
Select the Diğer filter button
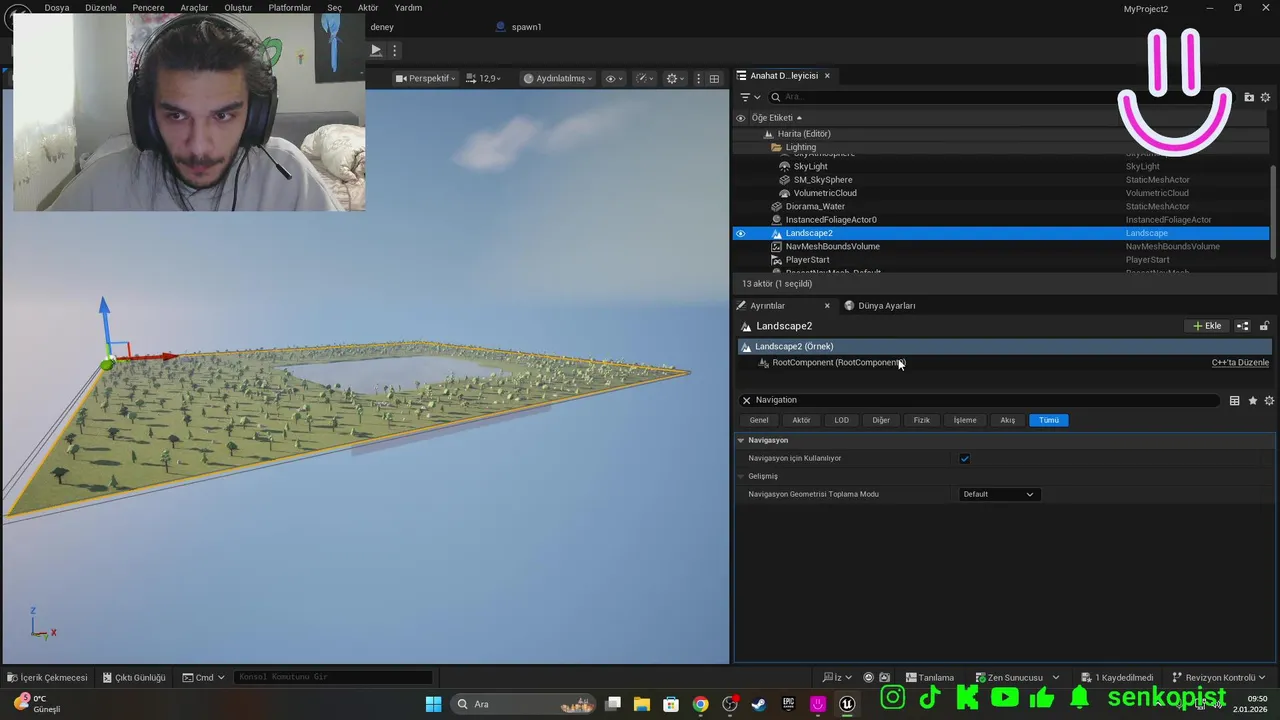(881, 420)
